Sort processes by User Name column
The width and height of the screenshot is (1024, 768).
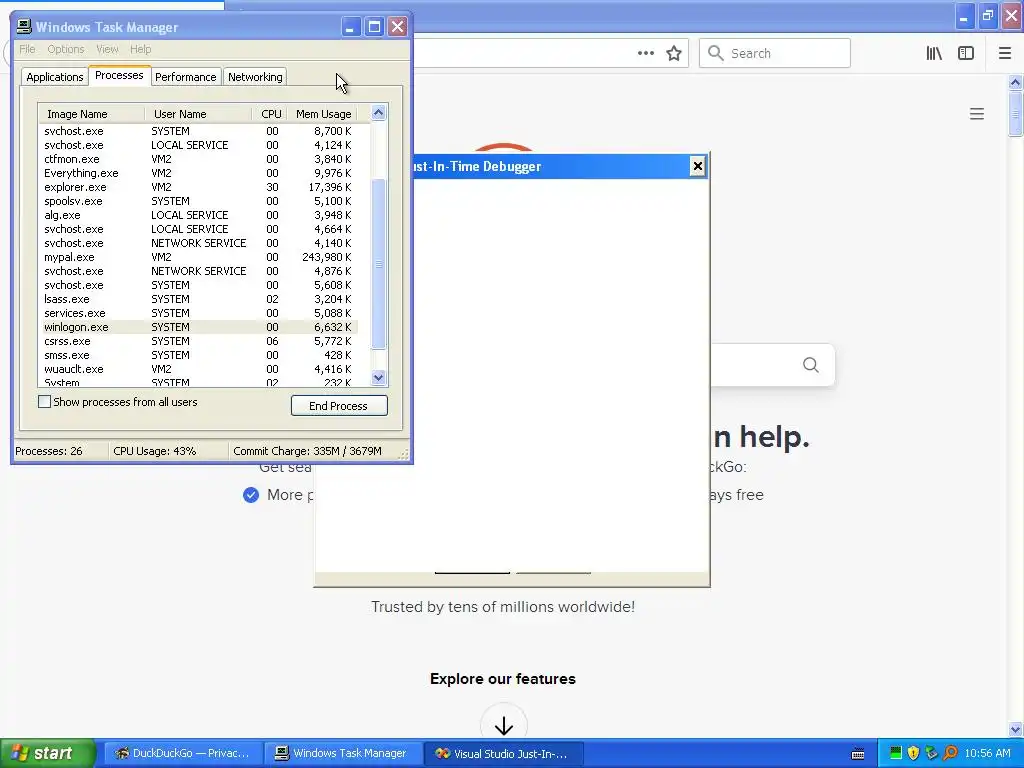click(x=198, y=114)
